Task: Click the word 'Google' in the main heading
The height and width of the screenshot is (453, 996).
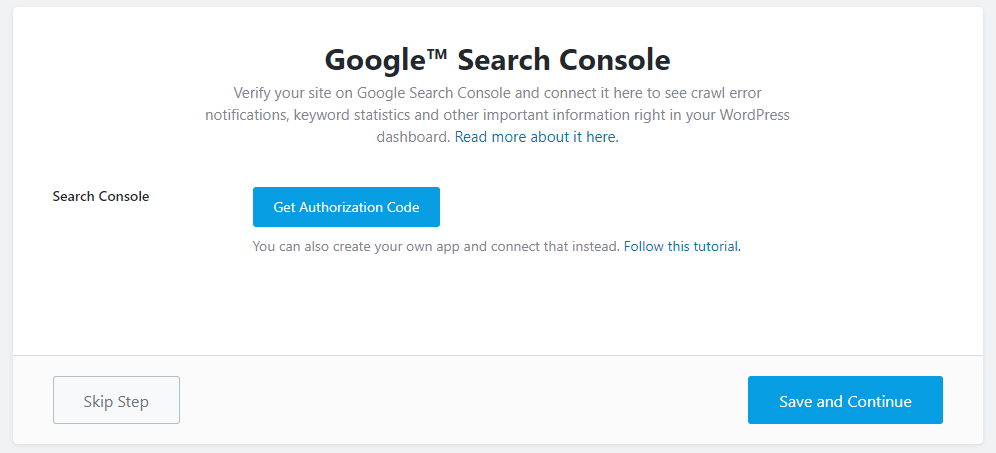Action: click(x=373, y=60)
